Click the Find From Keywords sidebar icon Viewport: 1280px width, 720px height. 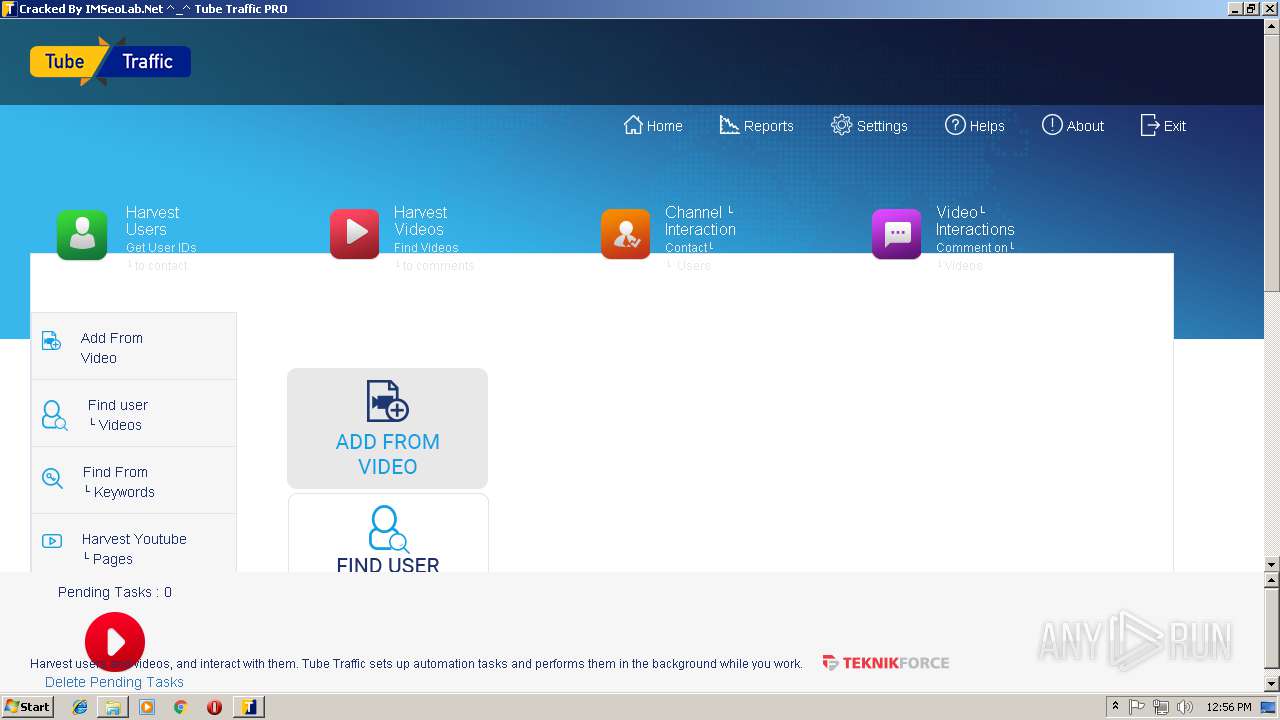pyautogui.click(x=52, y=478)
